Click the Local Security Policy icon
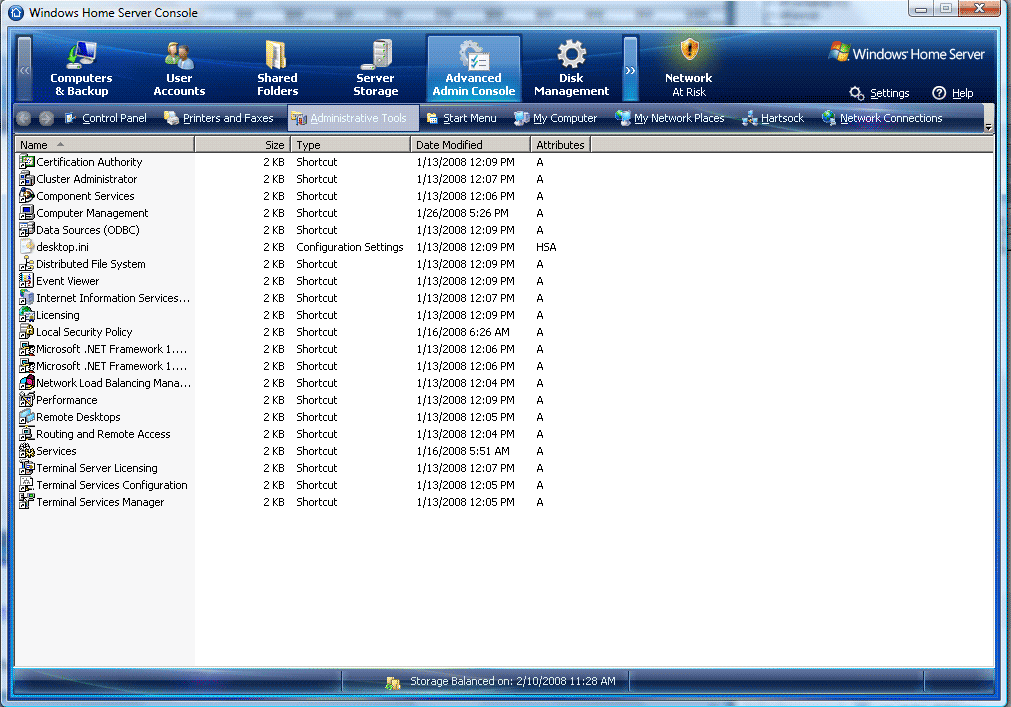This screenshot has height=707, width=1011. (x=26, y=332)
